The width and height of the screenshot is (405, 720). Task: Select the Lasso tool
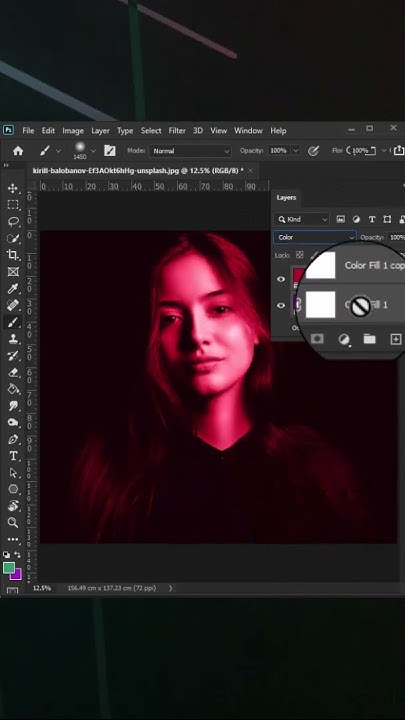pyautogui.click(x=13, y=222)
